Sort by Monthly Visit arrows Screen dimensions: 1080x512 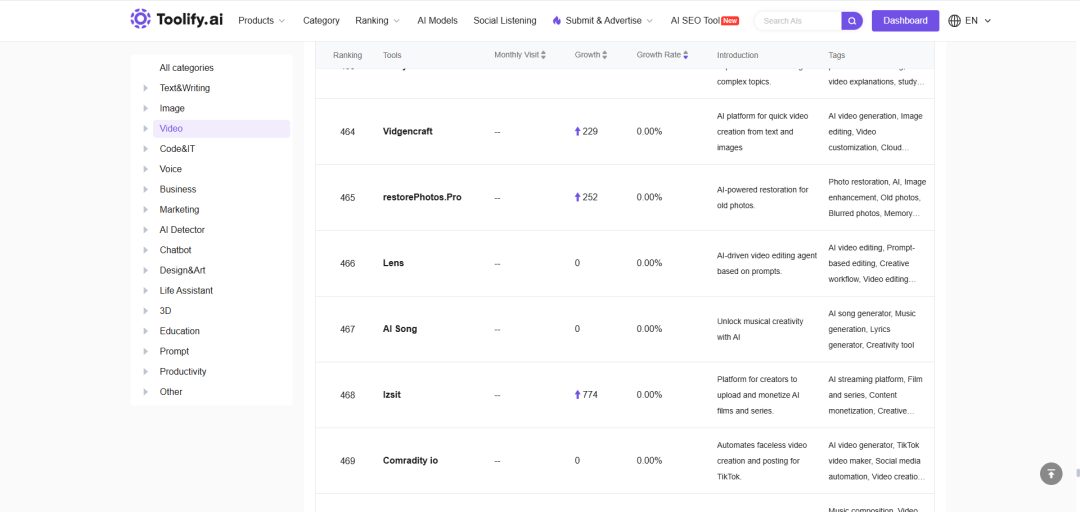tap(543, 55)
